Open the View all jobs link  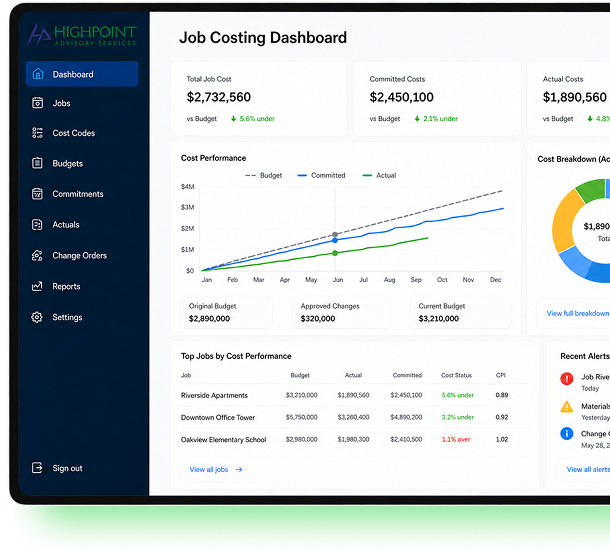point(216,469)
